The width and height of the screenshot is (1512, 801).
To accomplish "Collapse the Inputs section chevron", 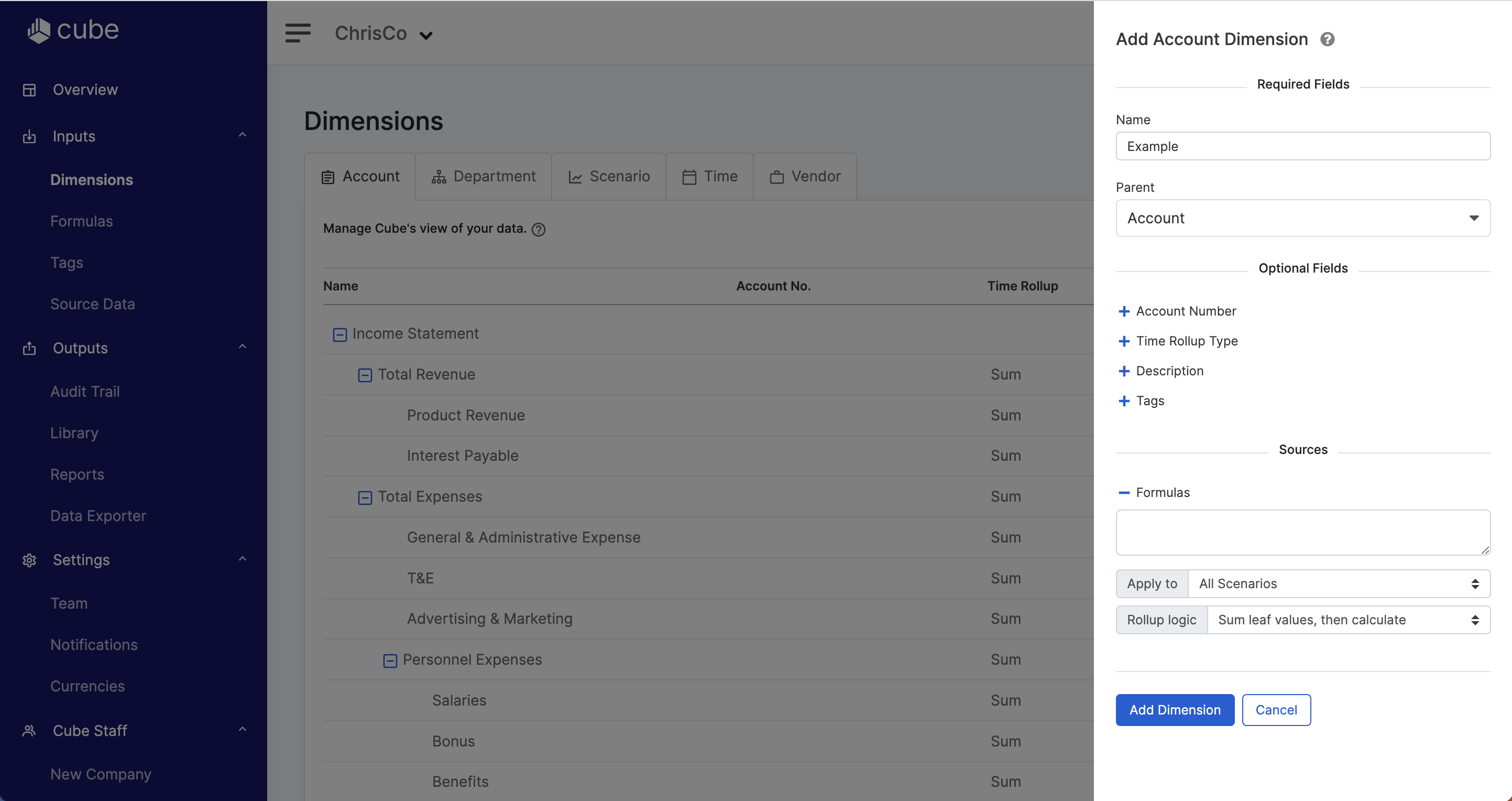I will (x=243, y=135).
